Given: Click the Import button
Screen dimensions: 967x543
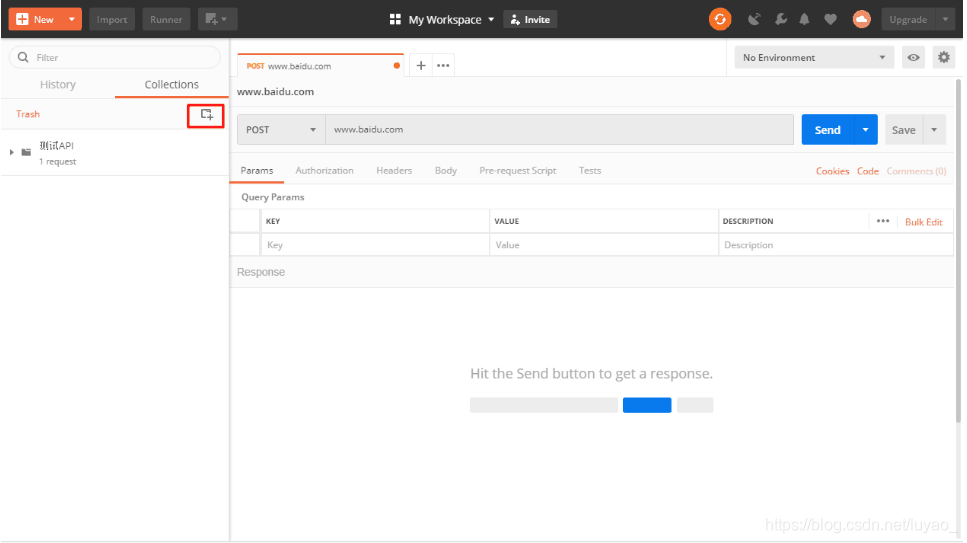Looking at the screenshot, I should click(112, 20).
